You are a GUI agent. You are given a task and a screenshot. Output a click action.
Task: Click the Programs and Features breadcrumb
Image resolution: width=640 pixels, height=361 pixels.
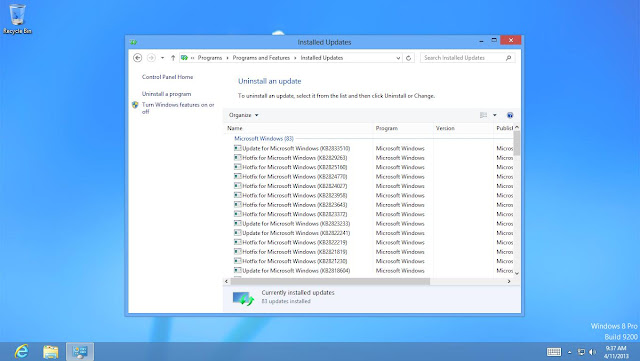261,58
